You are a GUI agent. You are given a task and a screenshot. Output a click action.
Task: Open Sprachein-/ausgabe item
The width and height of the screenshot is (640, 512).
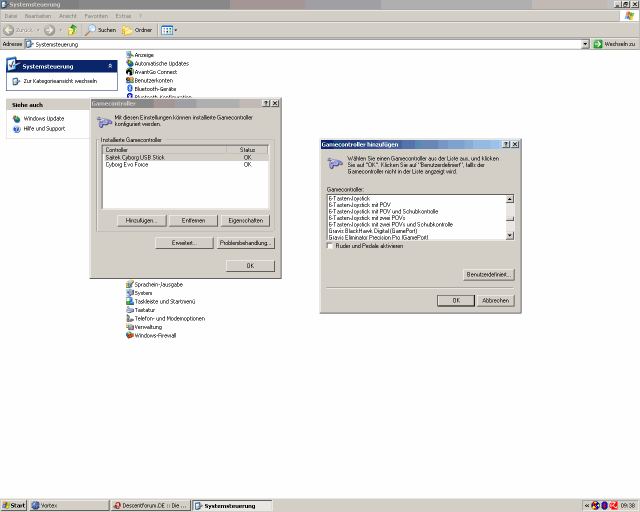coord(155,285)
